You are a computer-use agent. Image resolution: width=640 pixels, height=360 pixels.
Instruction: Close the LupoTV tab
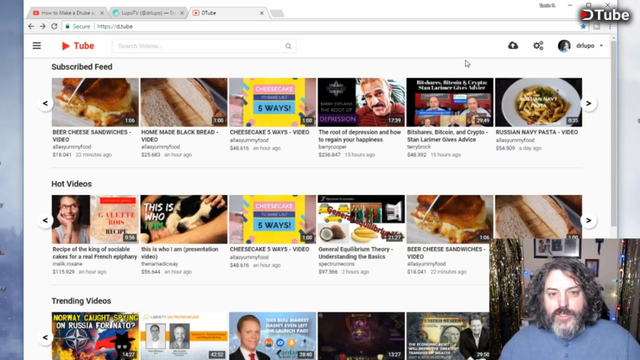[x=182, y=13]
